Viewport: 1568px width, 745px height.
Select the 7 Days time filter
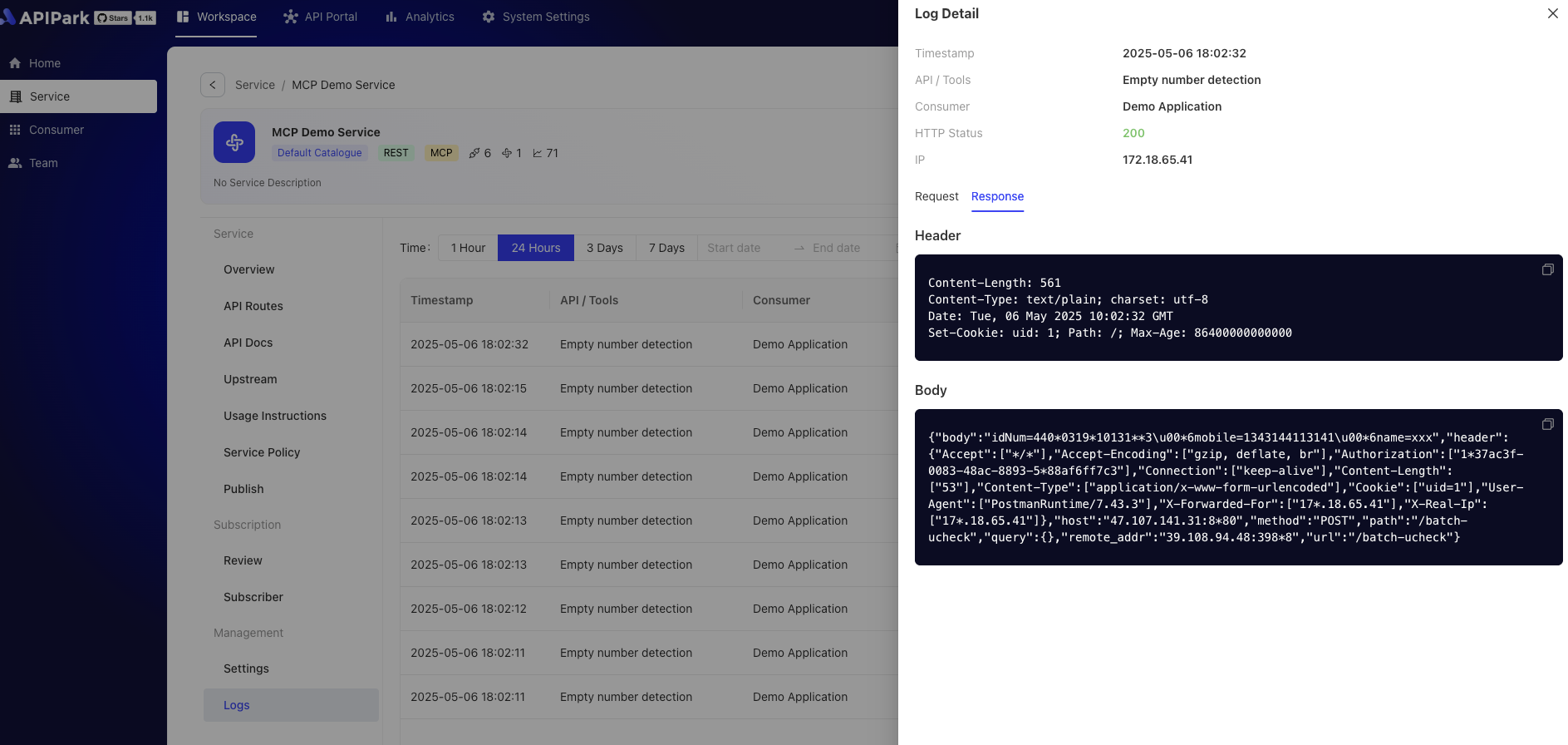pos(666,248)
